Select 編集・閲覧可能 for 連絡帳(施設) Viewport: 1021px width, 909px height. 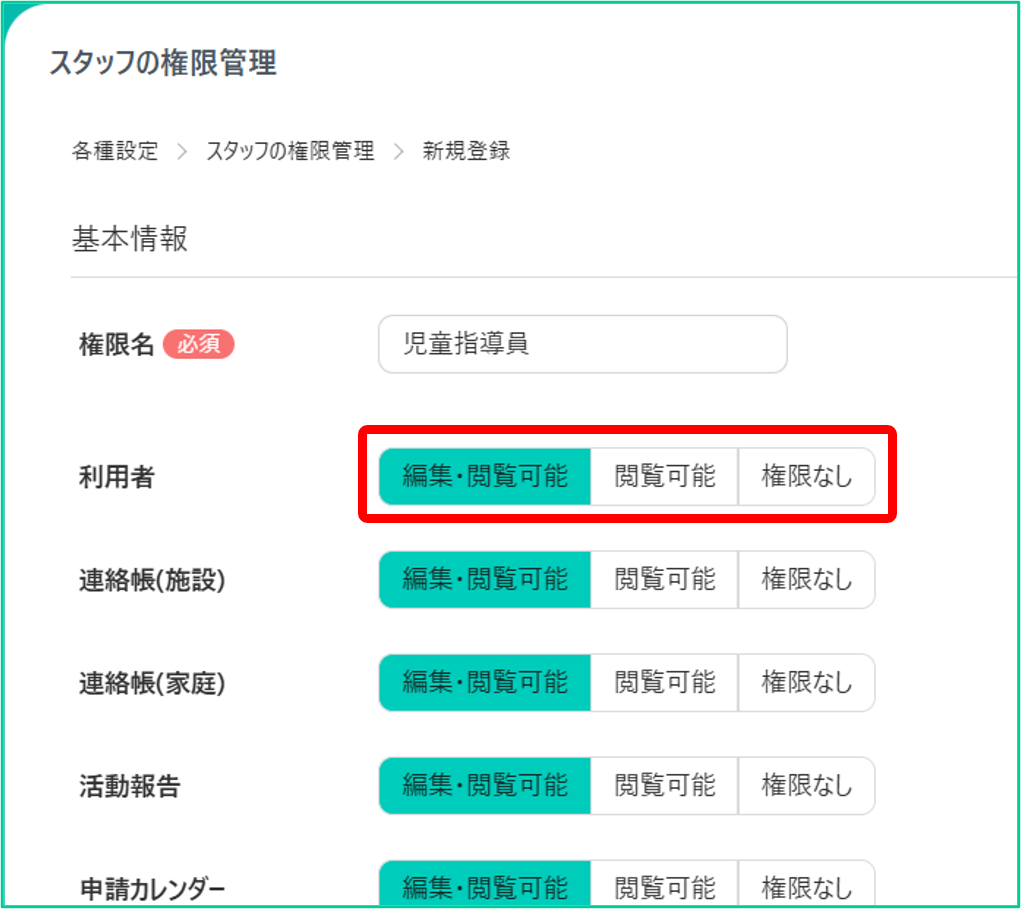click(x=485, y=580)
